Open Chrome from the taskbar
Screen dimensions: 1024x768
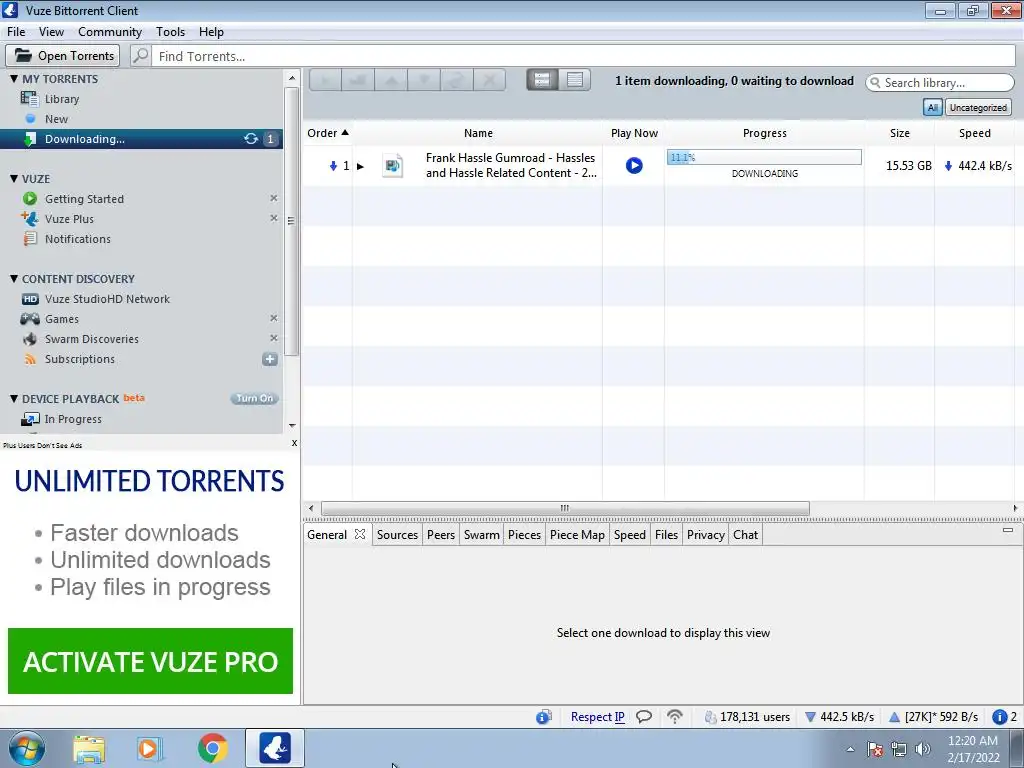pyautogui.click(x=212, y=748)
